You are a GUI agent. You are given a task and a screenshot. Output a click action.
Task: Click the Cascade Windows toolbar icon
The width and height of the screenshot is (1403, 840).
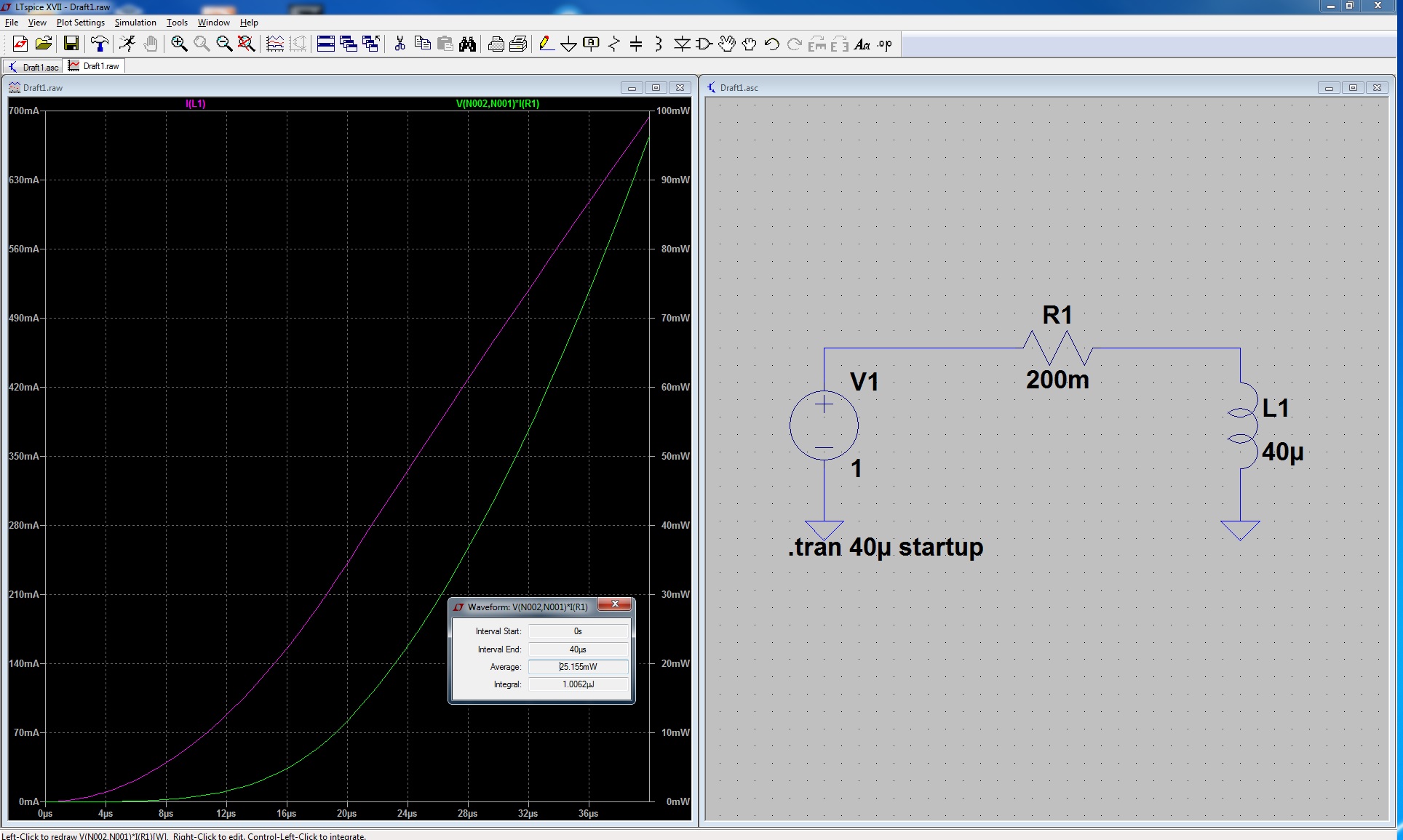click(349, 44)
